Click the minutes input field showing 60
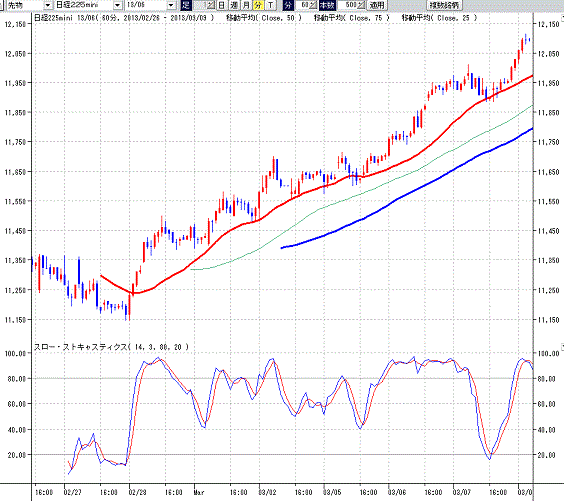 306,5
